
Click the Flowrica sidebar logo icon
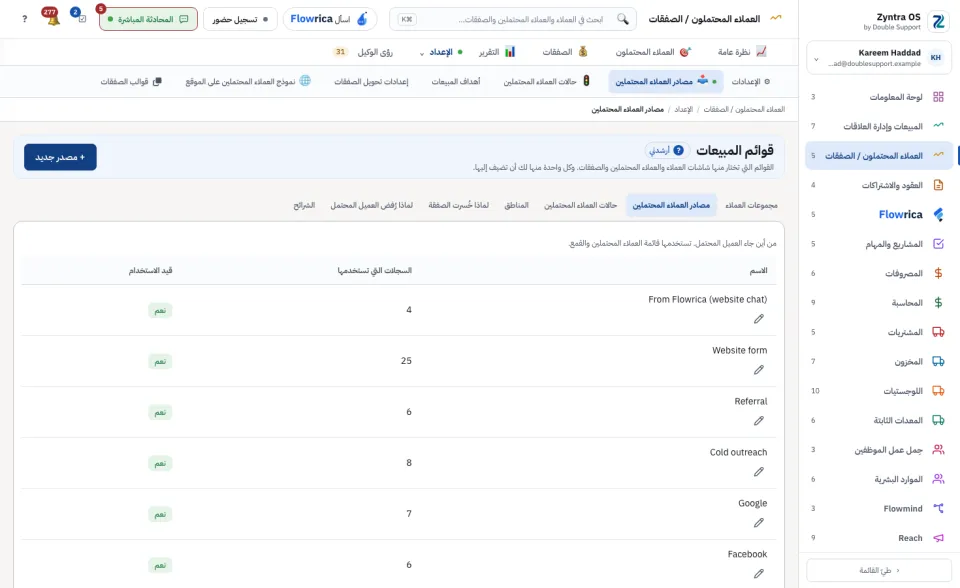point(938,214)
